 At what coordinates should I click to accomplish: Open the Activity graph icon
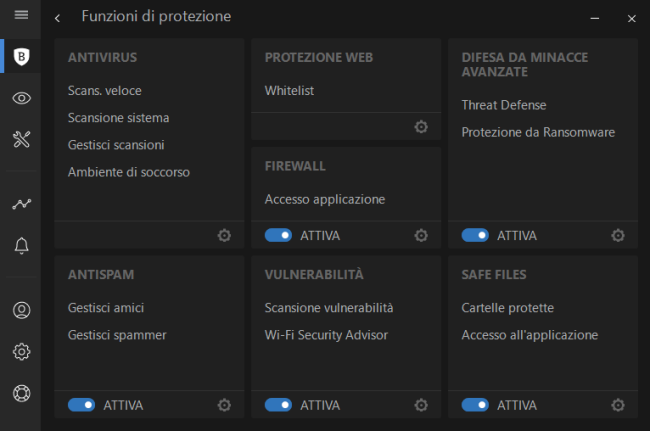[21, 204]
